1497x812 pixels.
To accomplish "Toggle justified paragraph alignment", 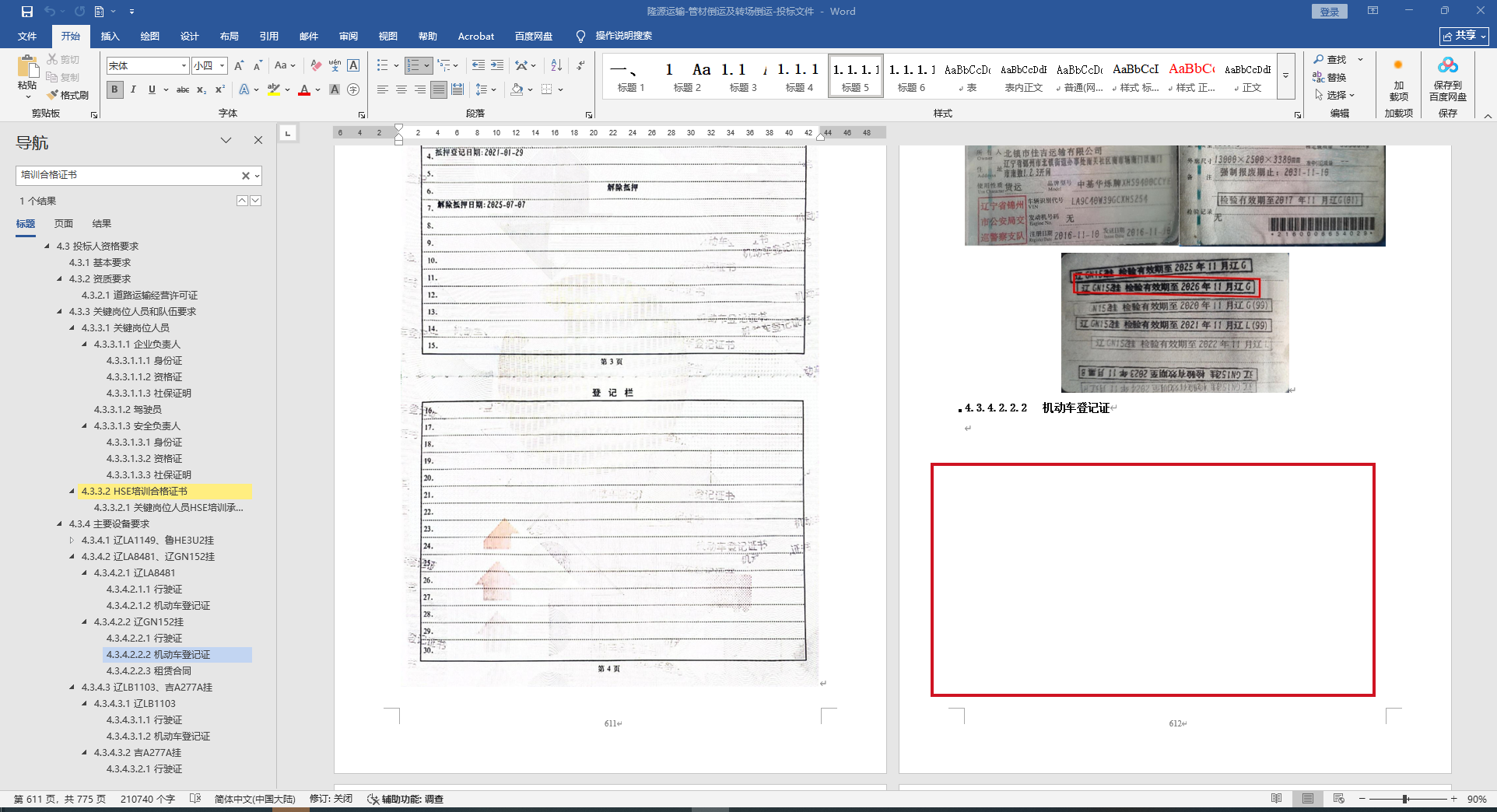I will click(439, 89).
